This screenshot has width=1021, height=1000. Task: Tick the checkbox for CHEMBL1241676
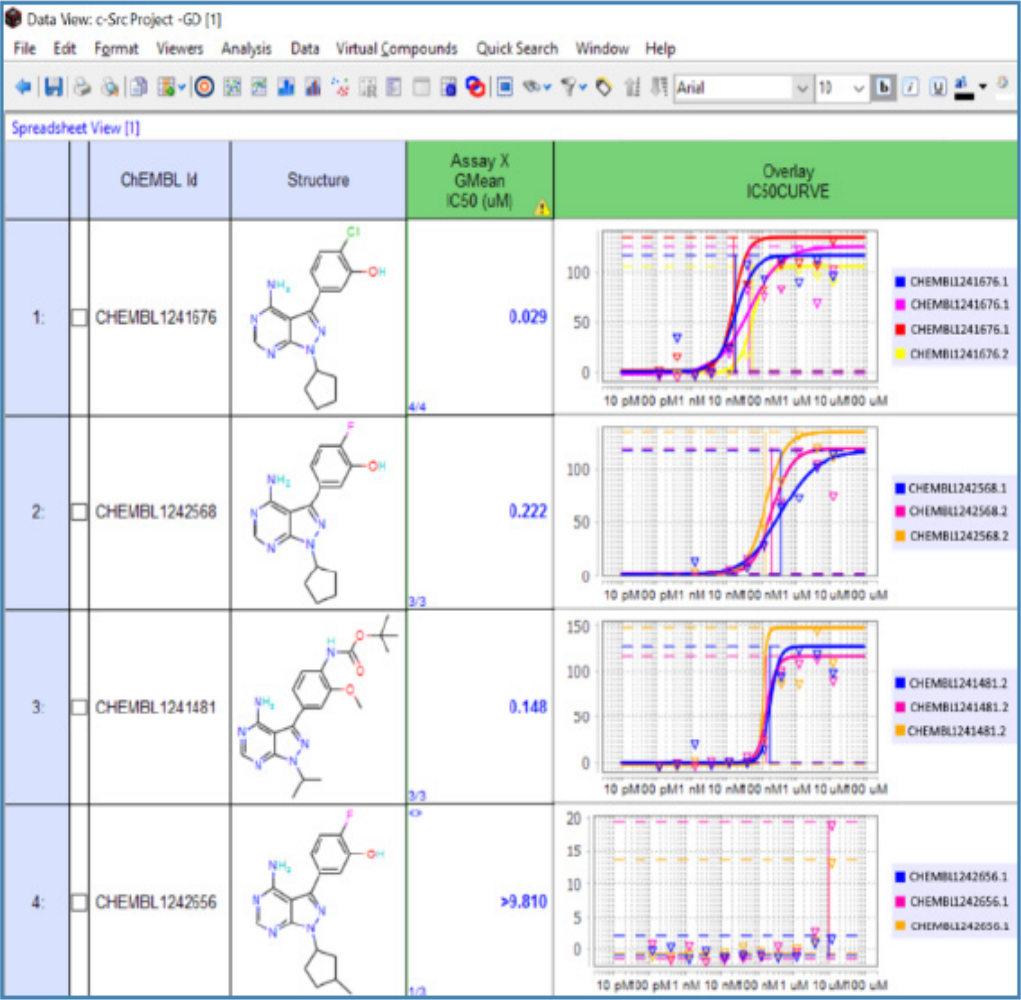(x=79, y=318)
